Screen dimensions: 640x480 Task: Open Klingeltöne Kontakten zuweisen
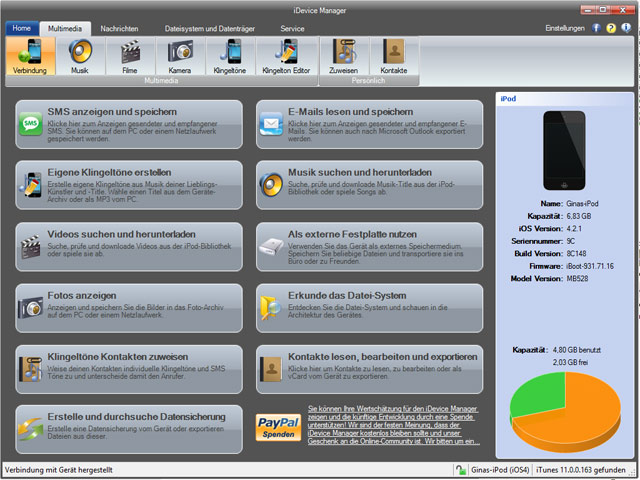tap(129, 369)
